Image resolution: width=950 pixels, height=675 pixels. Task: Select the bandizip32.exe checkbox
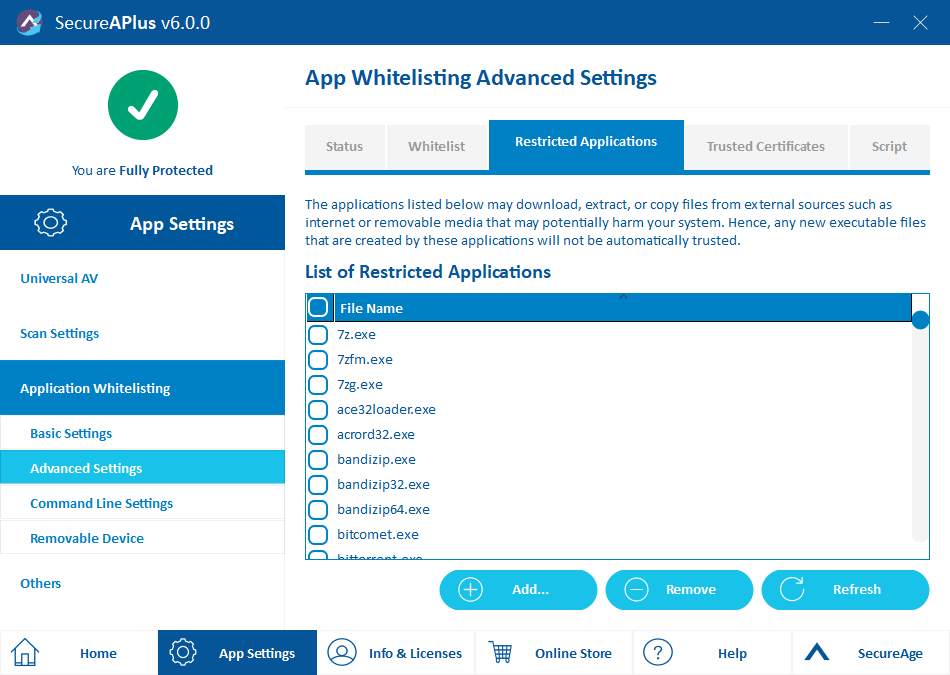coord(318,484)
